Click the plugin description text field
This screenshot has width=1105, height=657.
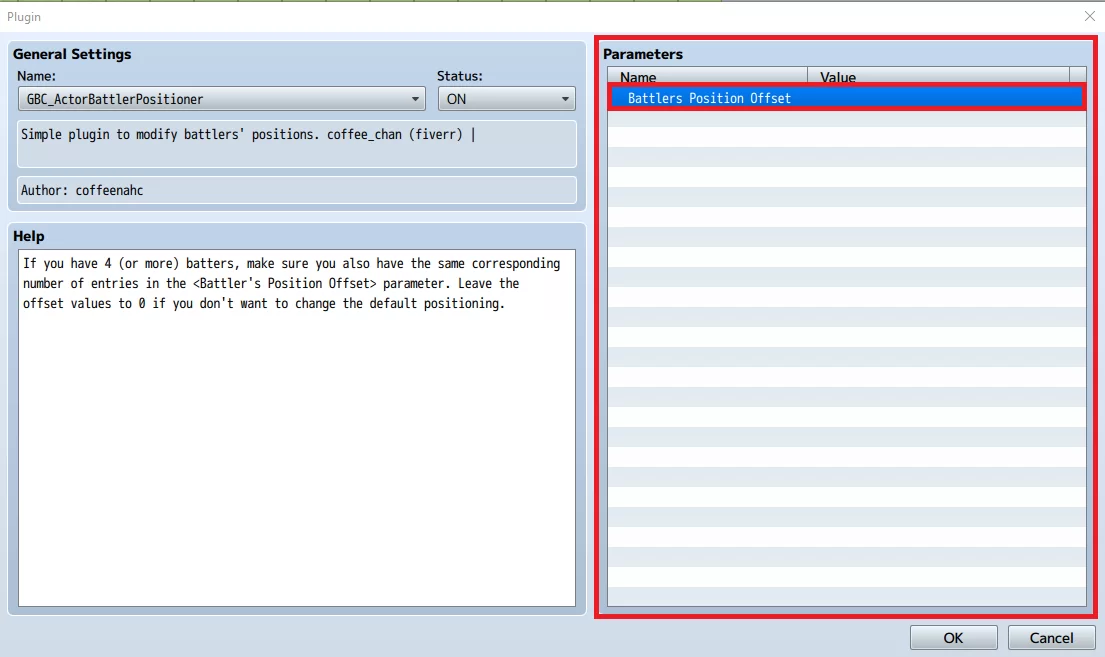[x=297, y=144]
